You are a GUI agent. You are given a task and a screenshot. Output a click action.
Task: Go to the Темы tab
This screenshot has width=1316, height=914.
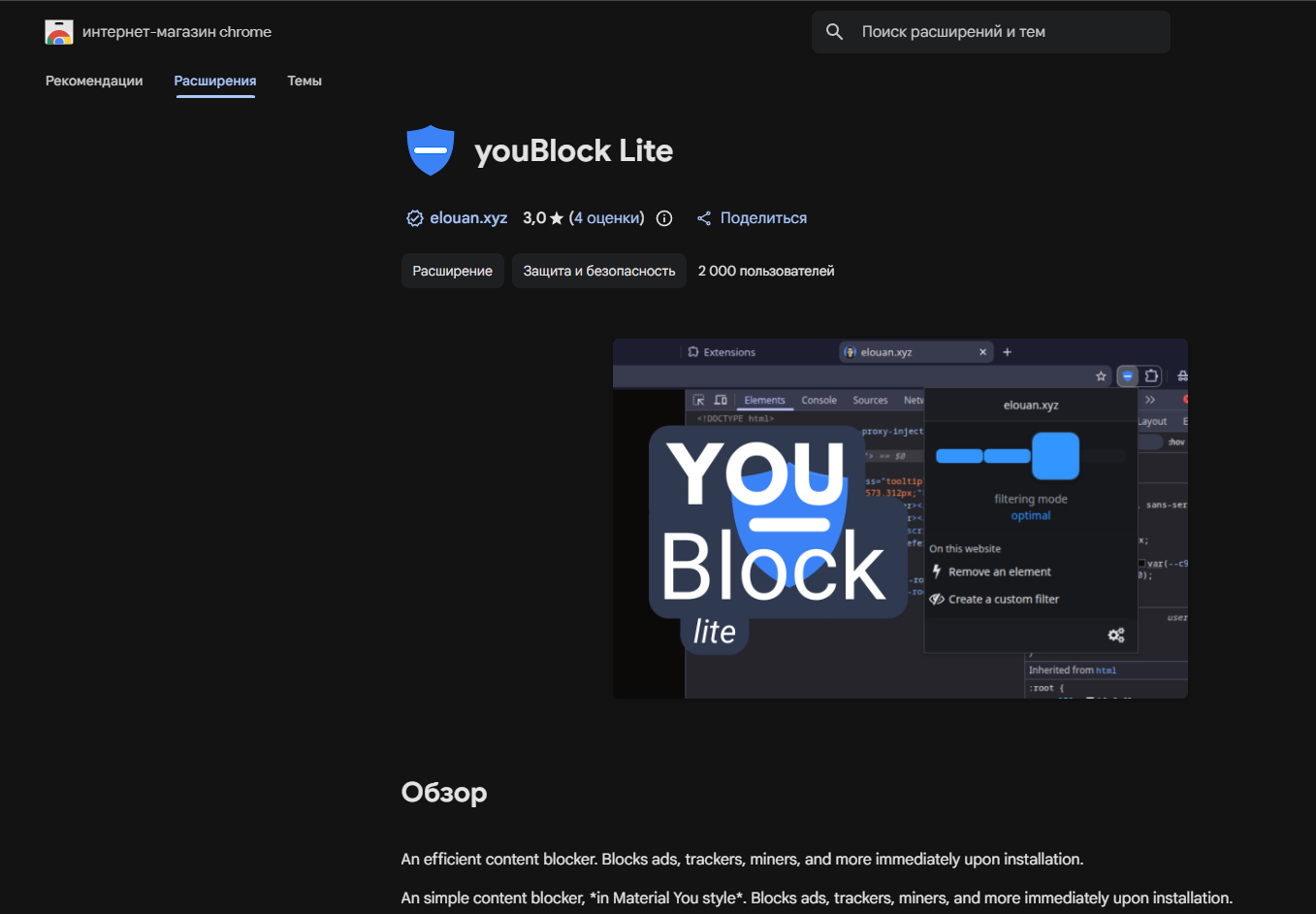(305, 81)
